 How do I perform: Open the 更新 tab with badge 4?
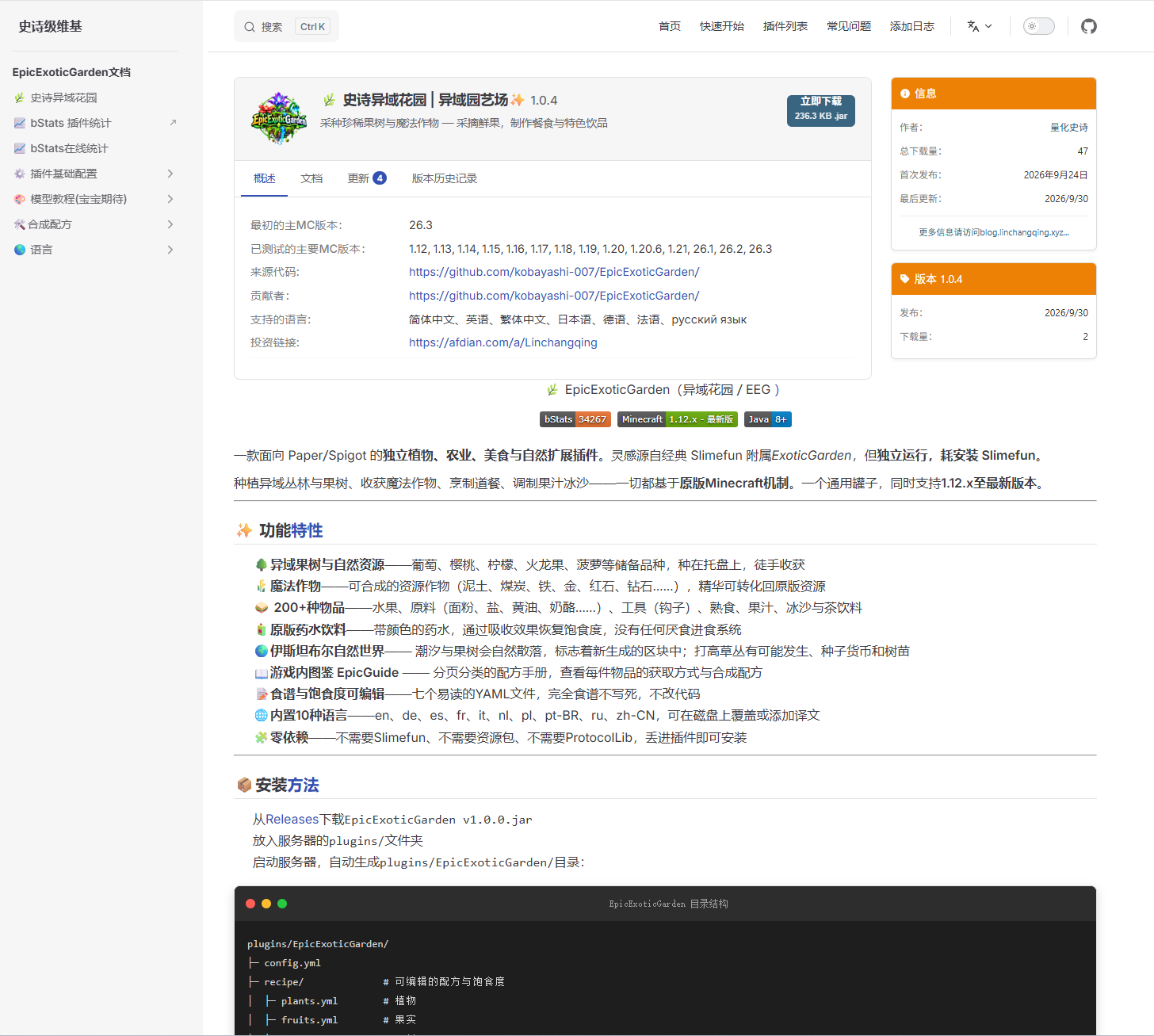click(367, 178)
